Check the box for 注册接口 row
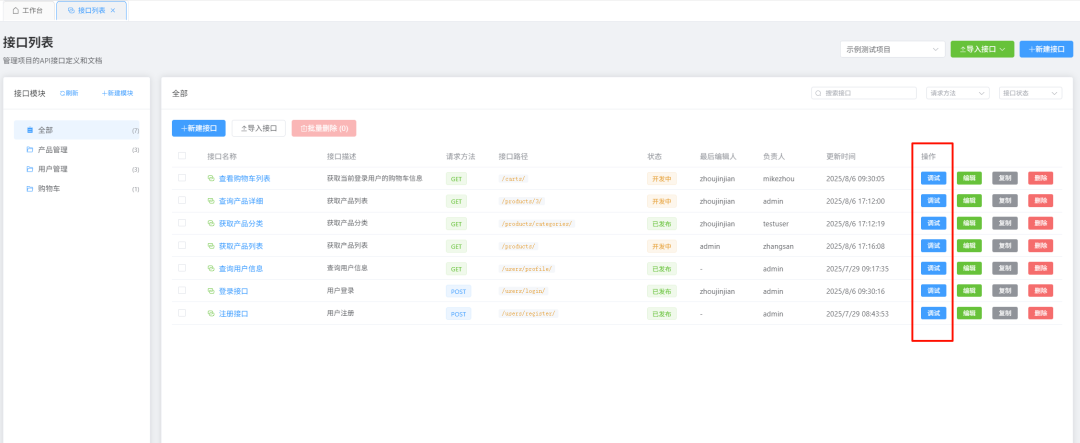The width and height of the screenshot is (1080, 443). tap(182, 313)
